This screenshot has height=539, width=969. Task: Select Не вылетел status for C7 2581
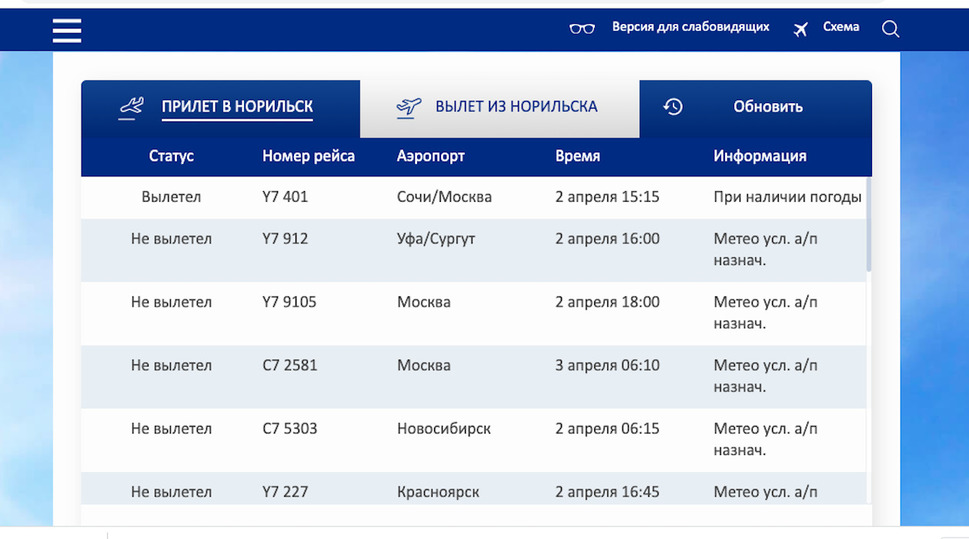click(171, 365)
